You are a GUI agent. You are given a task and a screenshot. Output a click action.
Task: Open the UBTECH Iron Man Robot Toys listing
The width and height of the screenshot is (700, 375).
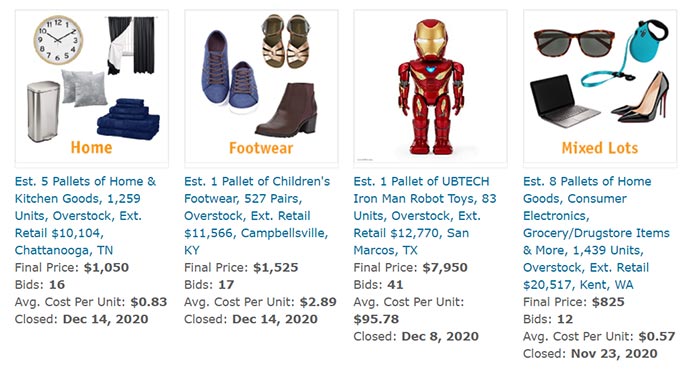coord(425,216)
